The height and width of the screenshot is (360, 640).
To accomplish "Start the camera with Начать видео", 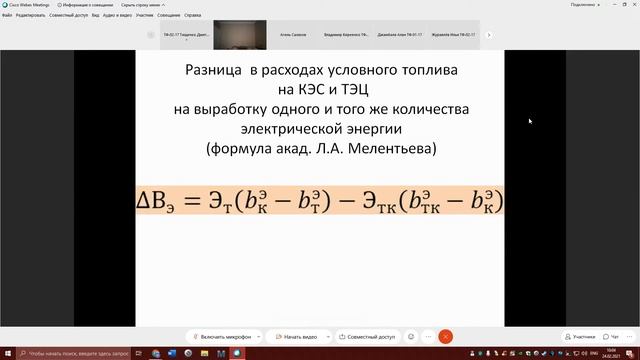I will tap(297, 337).
